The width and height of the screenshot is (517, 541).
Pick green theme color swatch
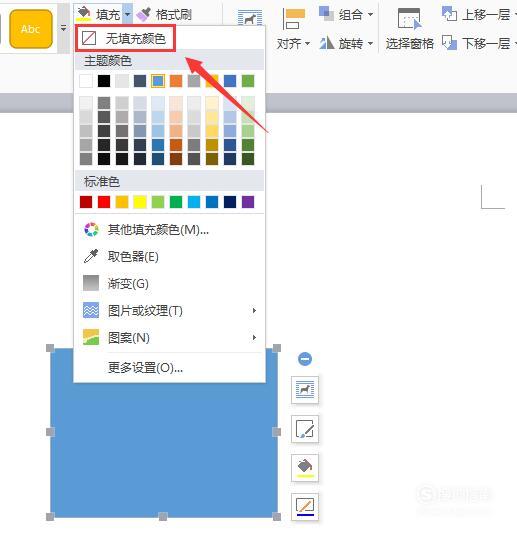tap(248, 81)
